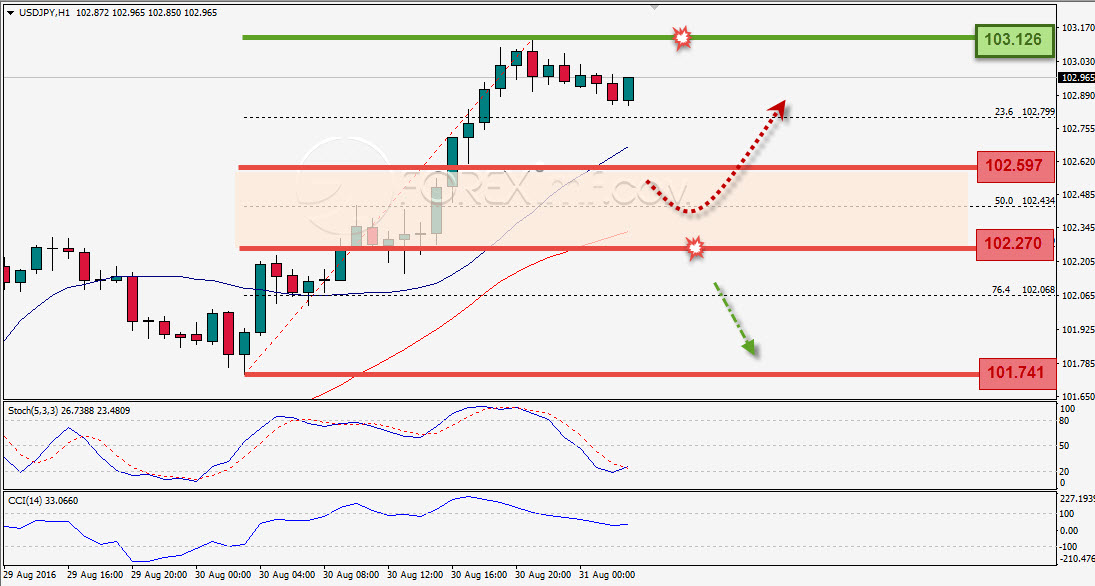This screenshot has width=1095, height=586.
Task: Click the 29 Aug 20:00 time label
Action: pyautogui.click(x=159, y=575)
